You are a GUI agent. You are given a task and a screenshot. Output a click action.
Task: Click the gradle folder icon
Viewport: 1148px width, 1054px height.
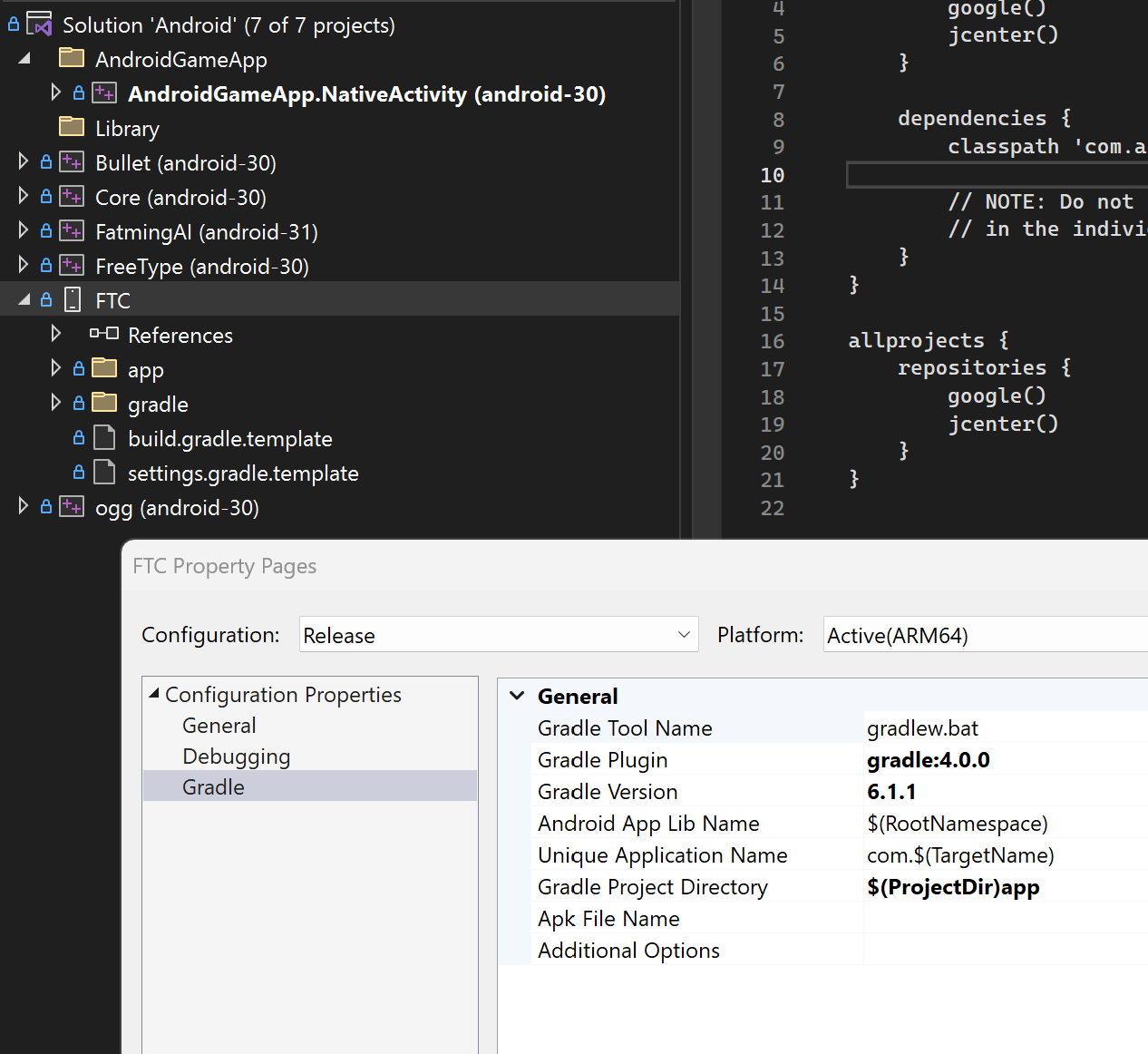105,403
